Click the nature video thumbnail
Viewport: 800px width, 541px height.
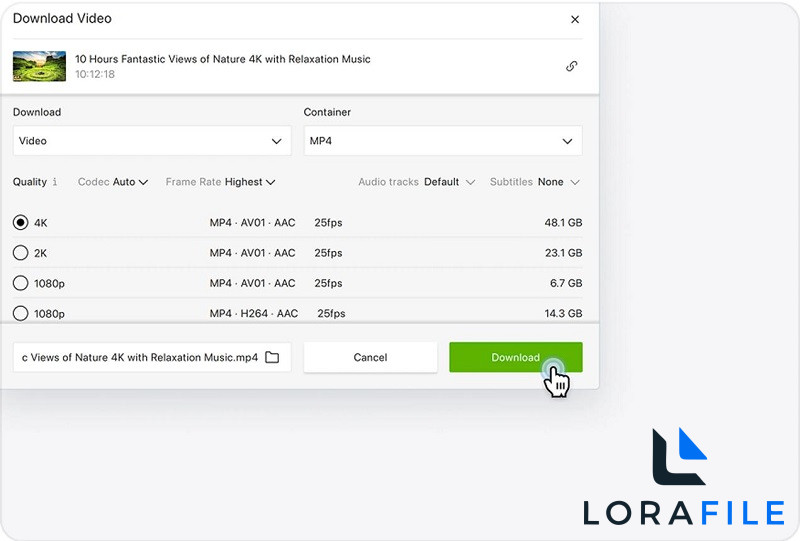pos(39,66)
